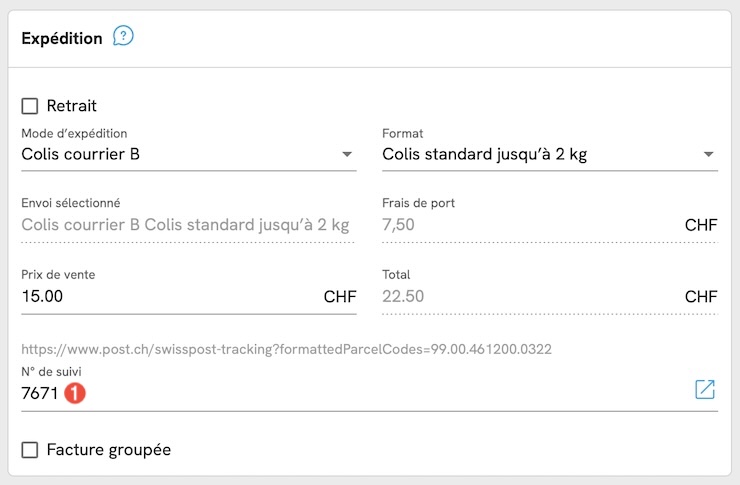740x485 pixels.
Task: Focus the Prix de vente 15.00 field
Action: click(x=160, y=296)
